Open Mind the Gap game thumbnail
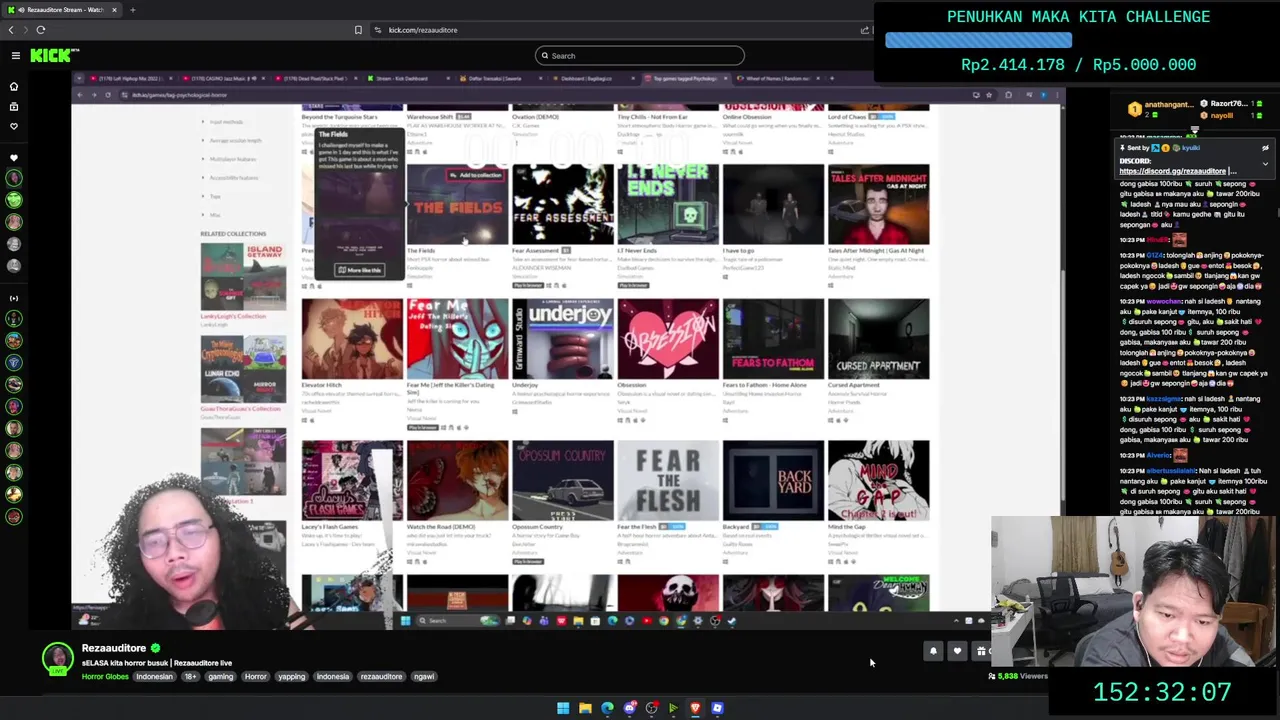Image resolution: width=1280 pixels, height=720 pixels. [x=878, y=480]
